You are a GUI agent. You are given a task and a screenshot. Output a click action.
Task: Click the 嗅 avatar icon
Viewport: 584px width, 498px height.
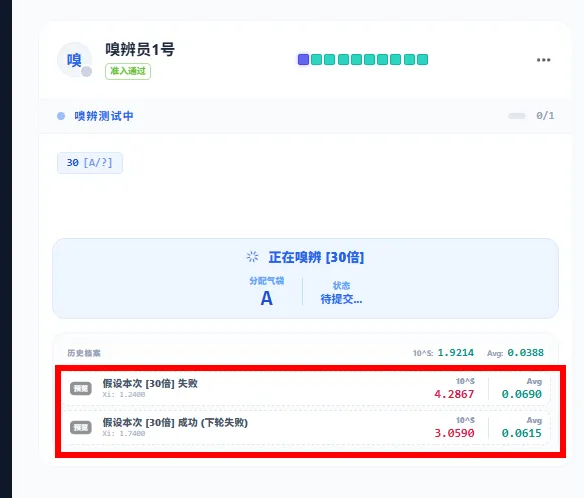pos(74,60)
